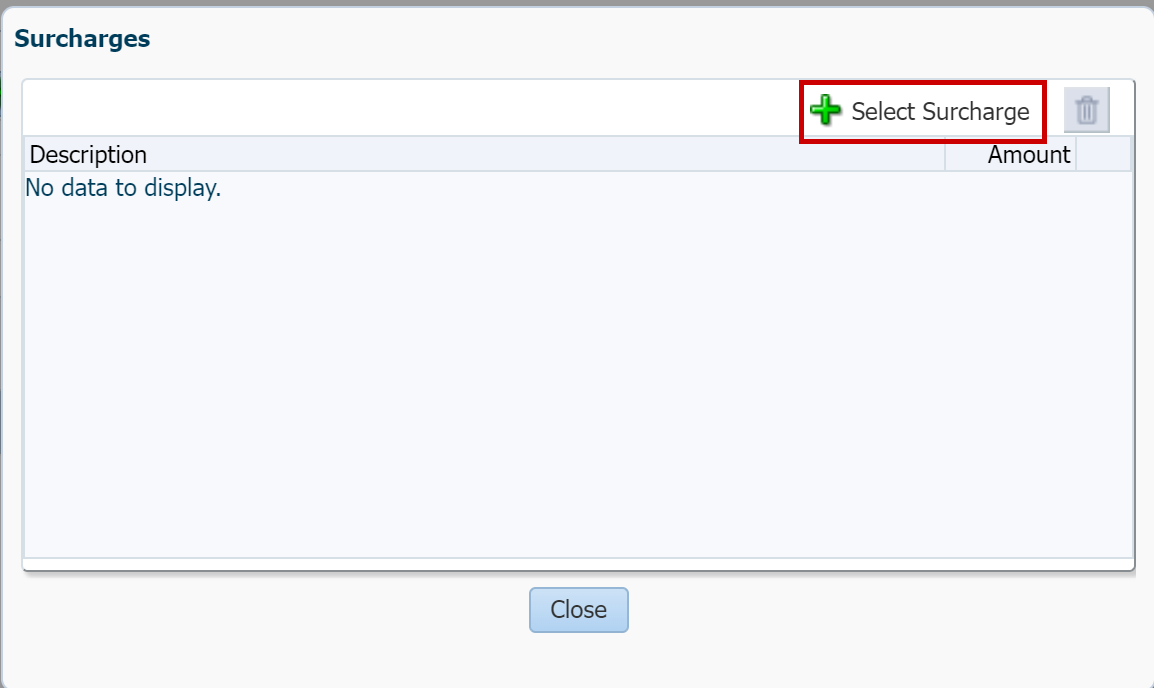1154x688 pixels.
Task: Add a surcharge using the plus icon
Action: [x=825, y=110]
